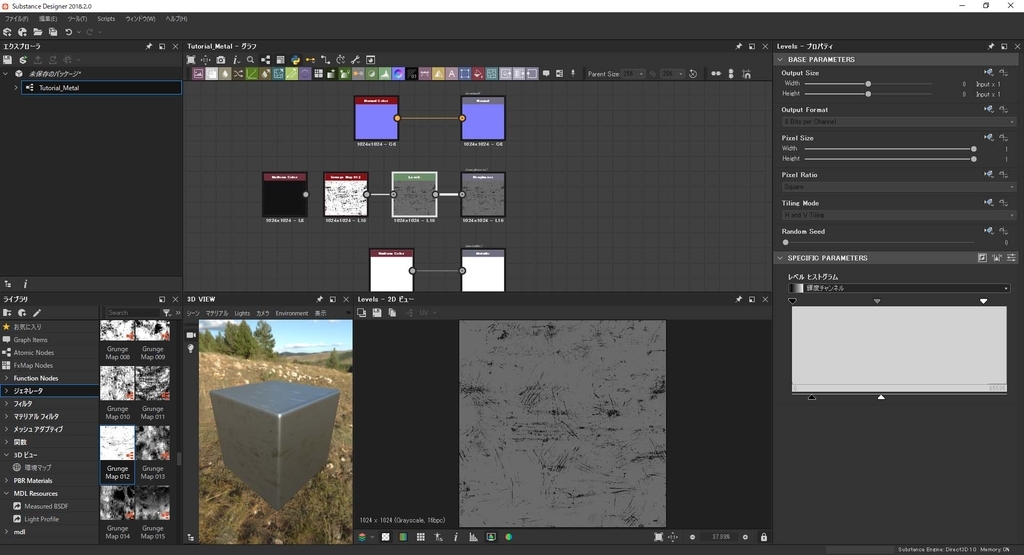Toggle the light bulb icon in 3D View
The width and height of the screenshot is (1024, 555).
coord(191,349)
